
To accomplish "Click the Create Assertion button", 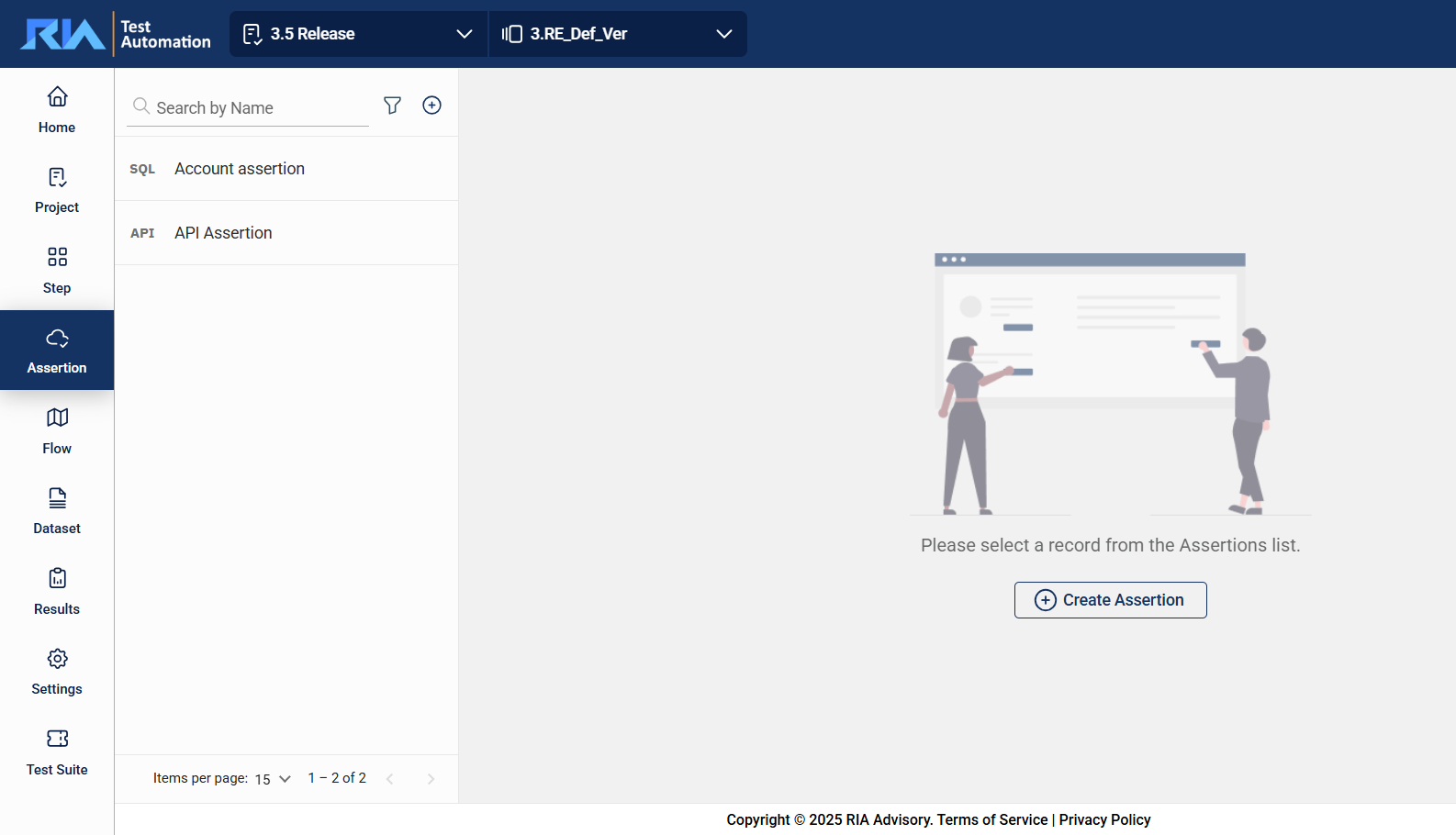I will tap(1110, 600).
